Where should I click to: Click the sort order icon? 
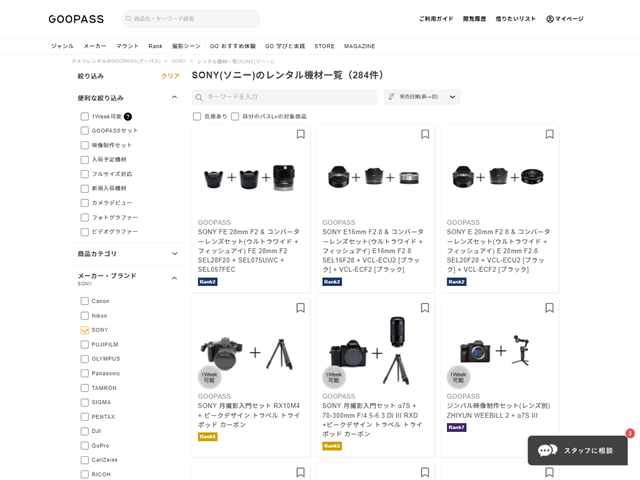391,97
